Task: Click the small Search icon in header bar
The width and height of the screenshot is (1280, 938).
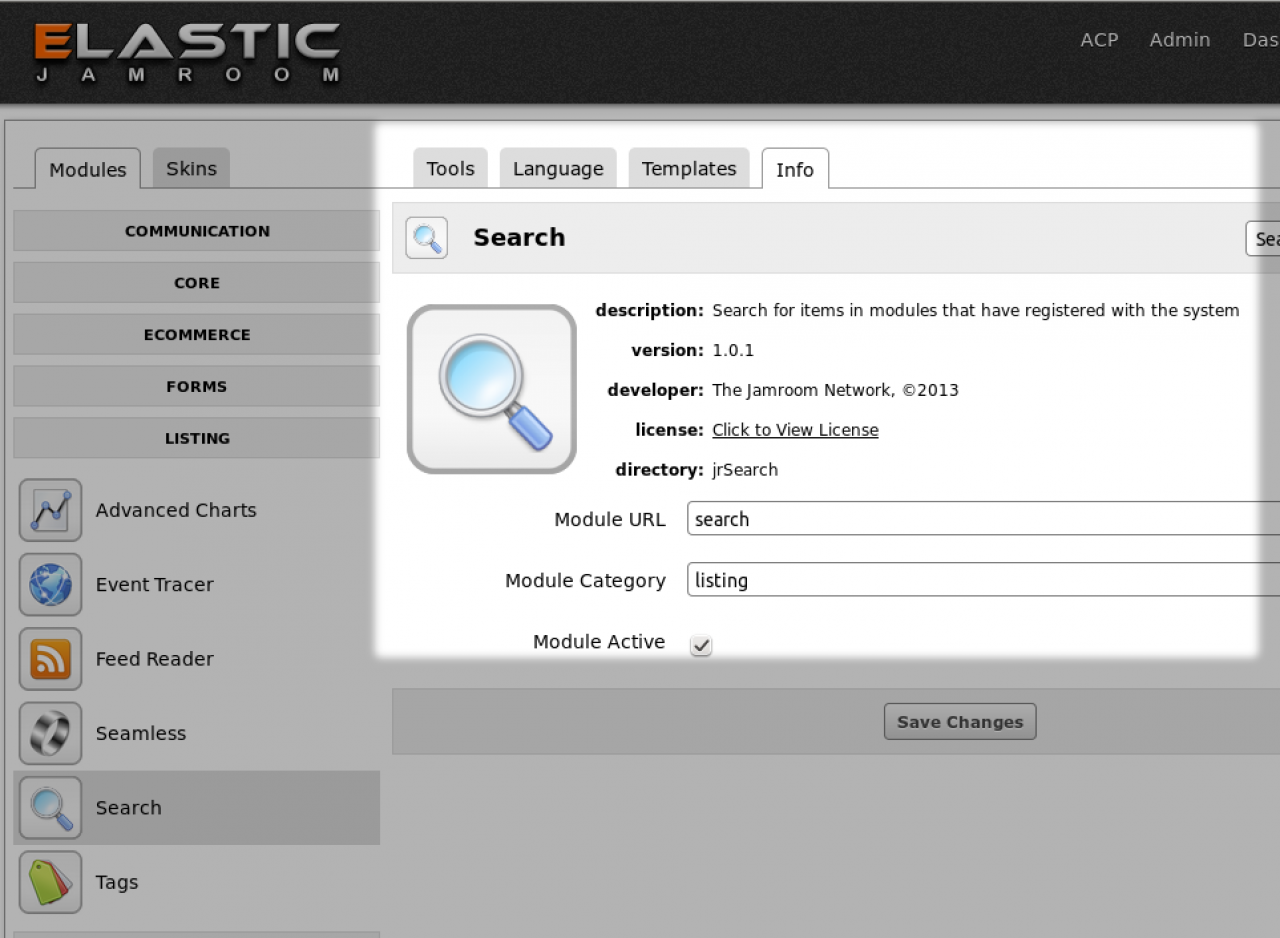Action: coord(427,238)
